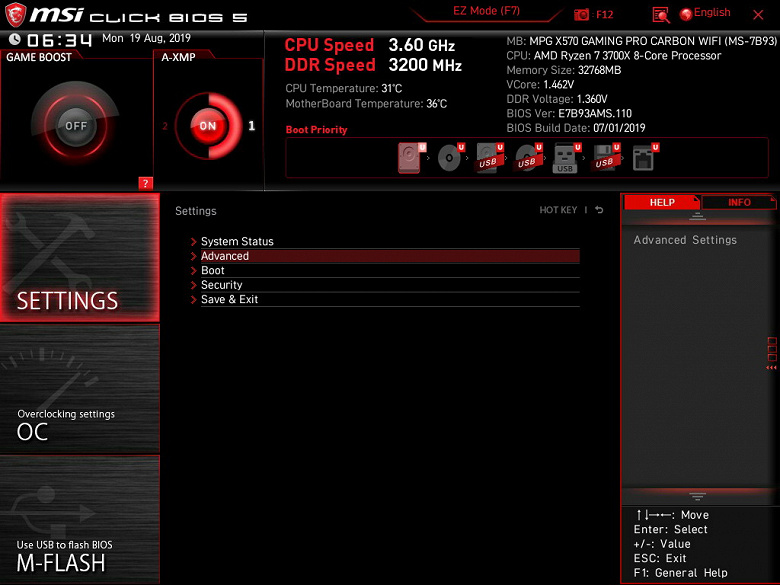Switch to EZ Mode (F7)
Image resolution: width=780 pixels, height=585 pixels.
tap(486, 11)
